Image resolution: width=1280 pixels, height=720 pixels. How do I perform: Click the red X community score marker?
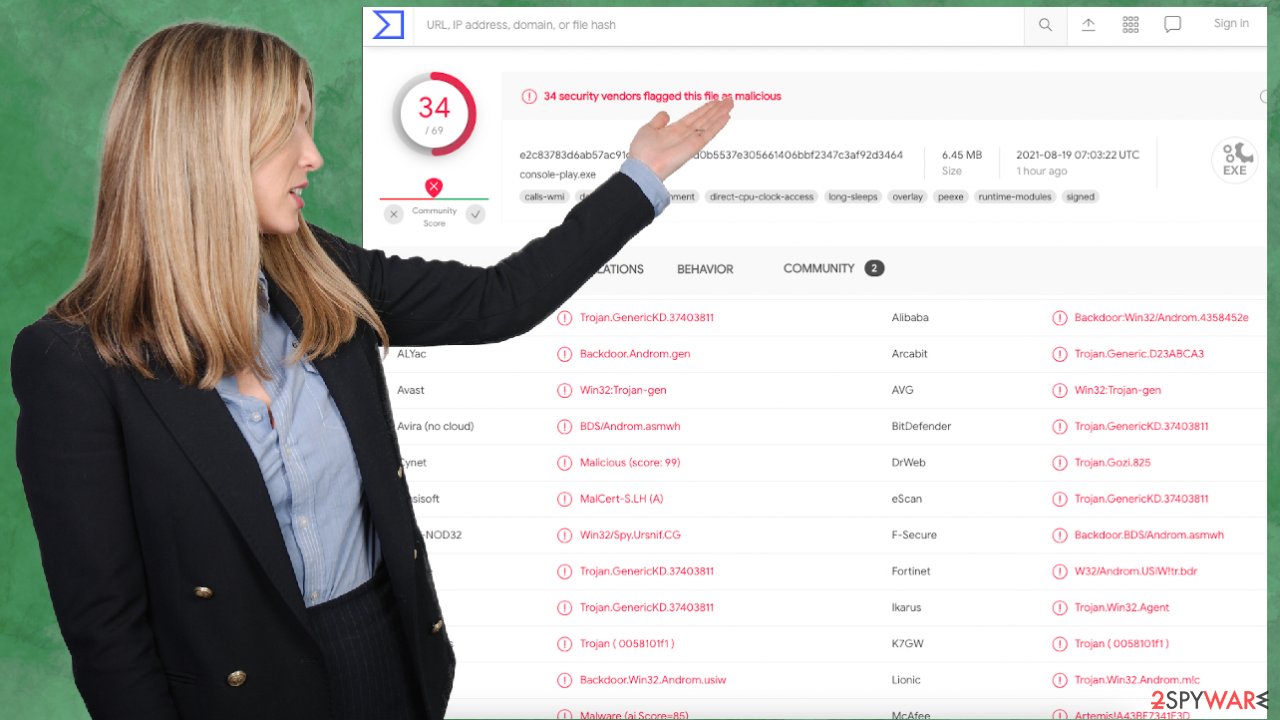[433, 186]
